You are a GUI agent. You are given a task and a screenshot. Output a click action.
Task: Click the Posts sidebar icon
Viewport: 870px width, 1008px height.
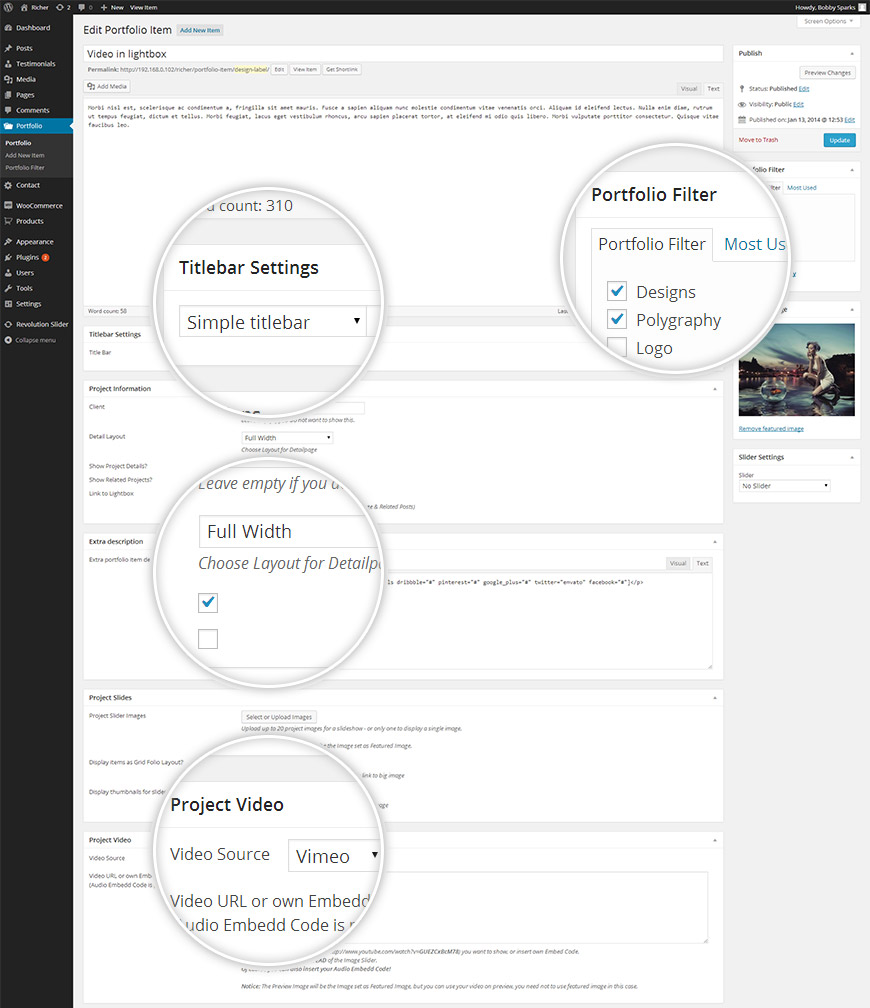coord(8,48)
